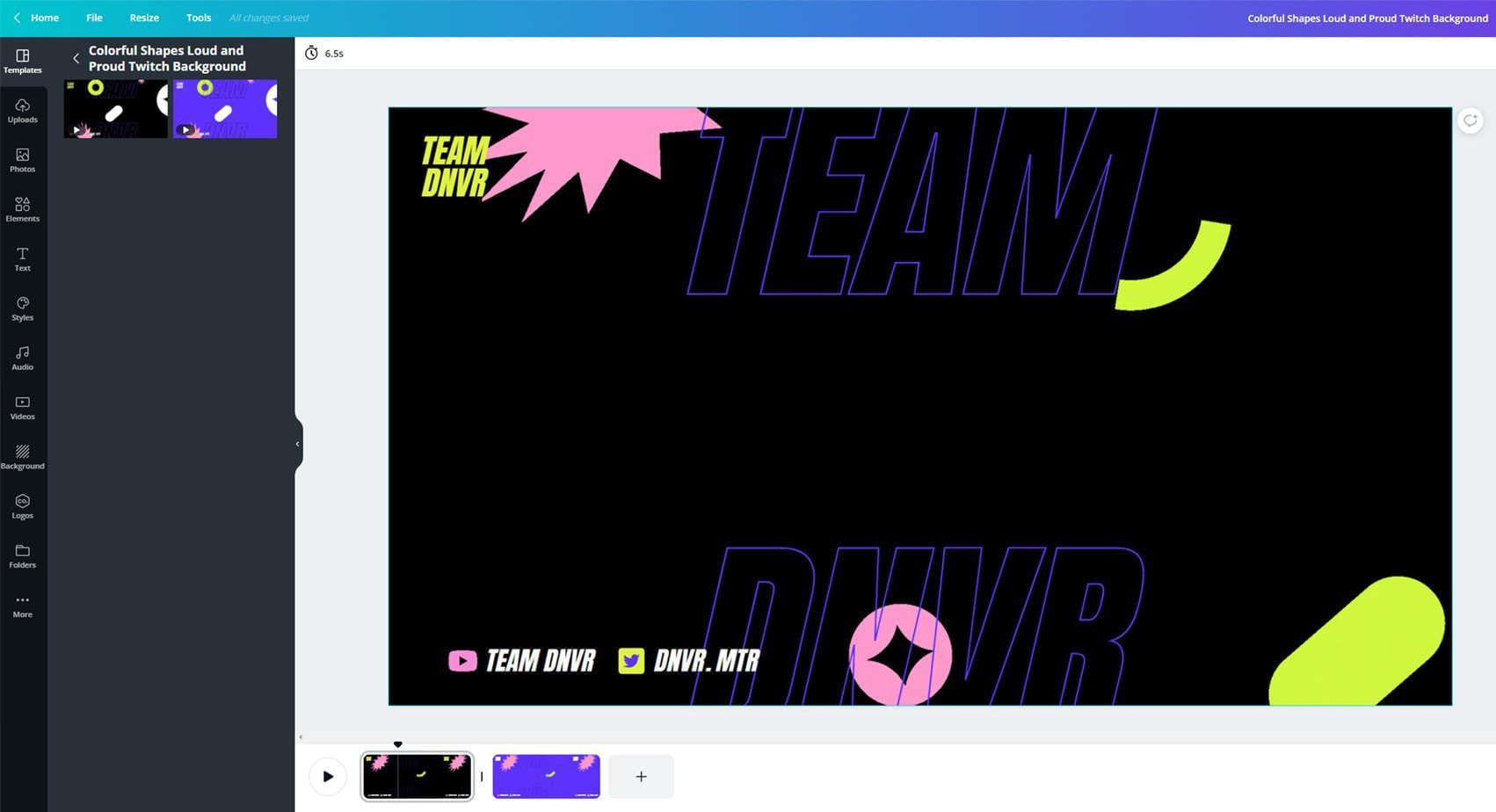Open the Photos panel
This screenshot has height=812, width=1496.
click(x=22, y=161)
